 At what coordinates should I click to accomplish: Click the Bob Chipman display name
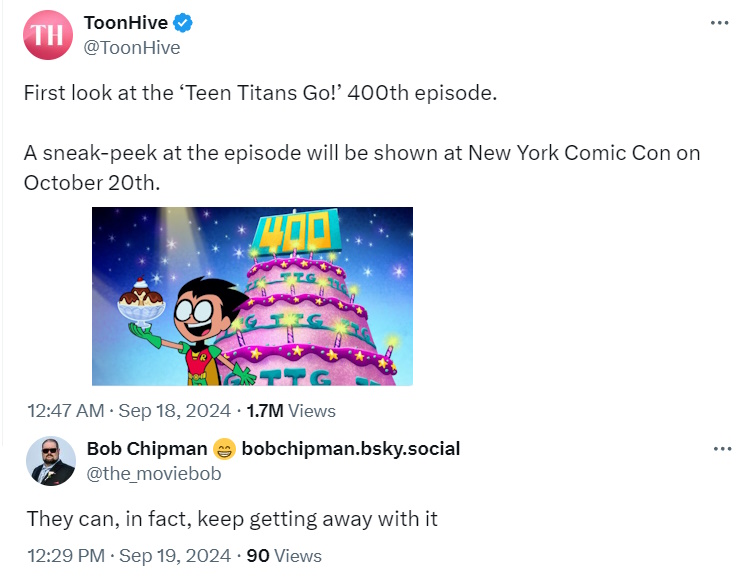(147, 449)
